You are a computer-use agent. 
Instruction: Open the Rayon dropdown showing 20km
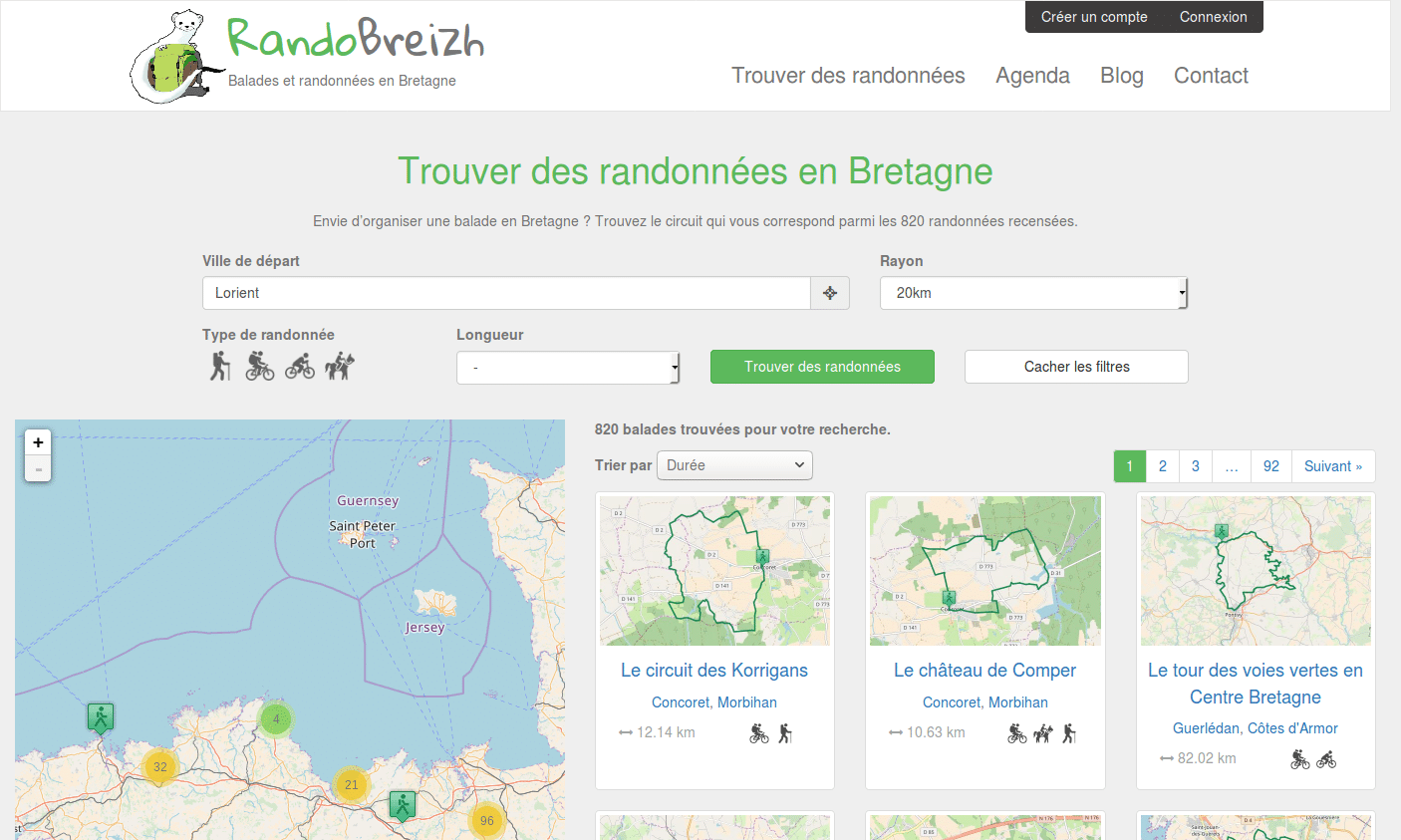pos(1033,293)
